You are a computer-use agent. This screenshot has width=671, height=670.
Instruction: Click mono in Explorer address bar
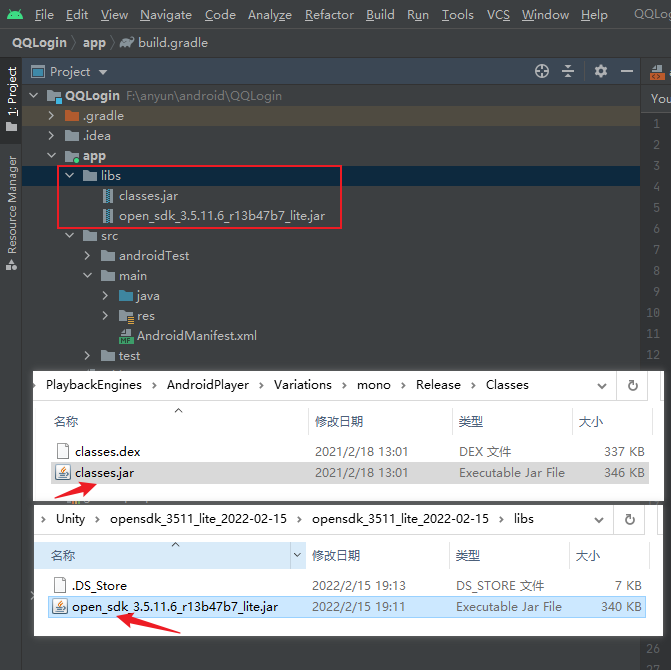pyautogui.click(x=374, y=385)
